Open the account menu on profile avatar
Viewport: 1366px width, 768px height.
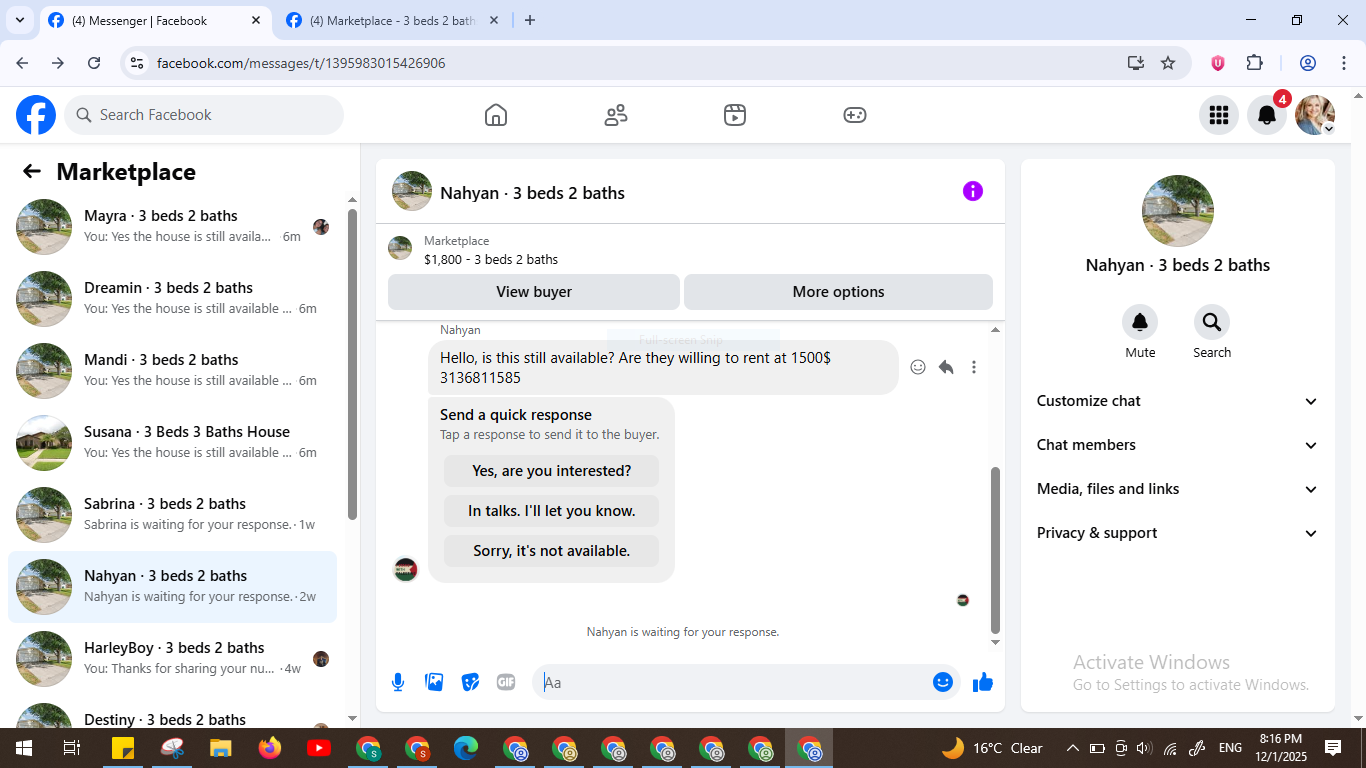(x=1315, y=115)
